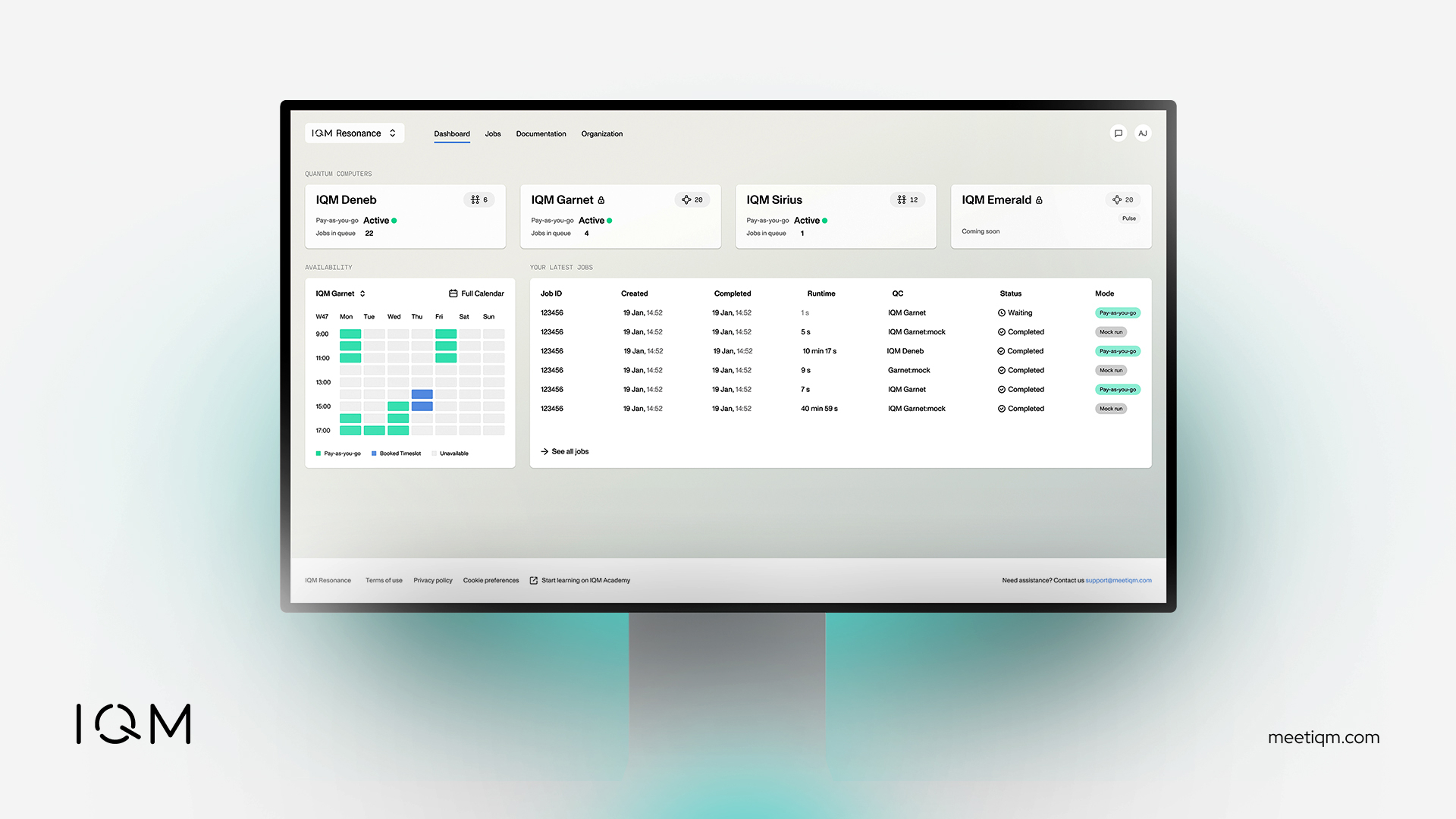This screenshot has width=1456, height=819.
Task: Click the Full Calendar icon
Action: [453, 293]
